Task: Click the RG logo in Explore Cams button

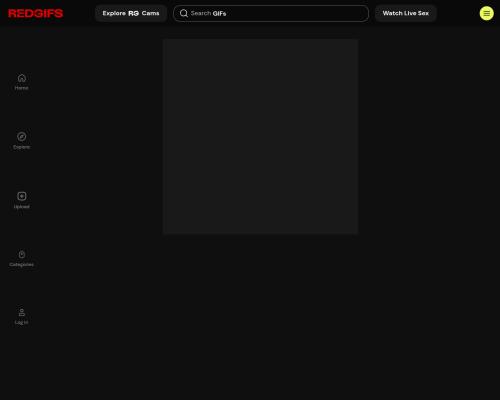Action: coord(133,13)
